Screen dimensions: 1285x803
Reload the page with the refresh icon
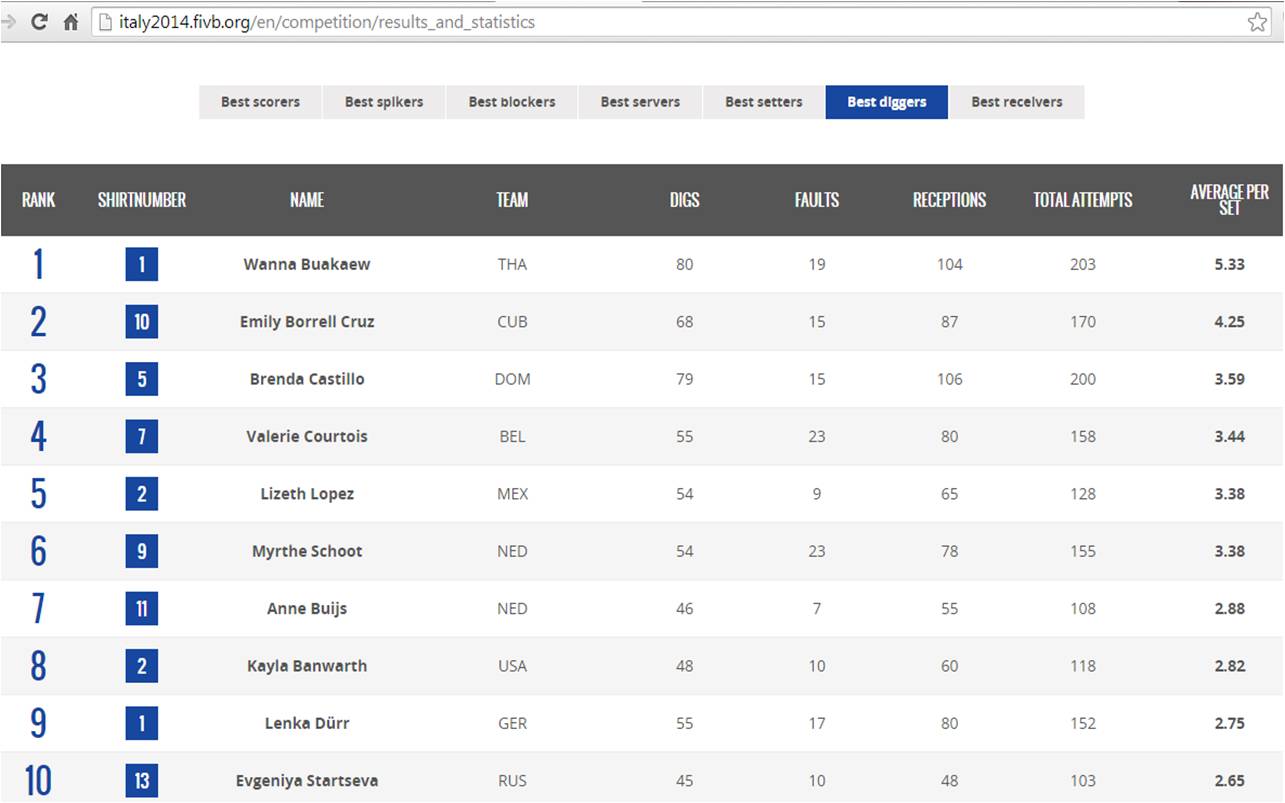pos(39,21)
